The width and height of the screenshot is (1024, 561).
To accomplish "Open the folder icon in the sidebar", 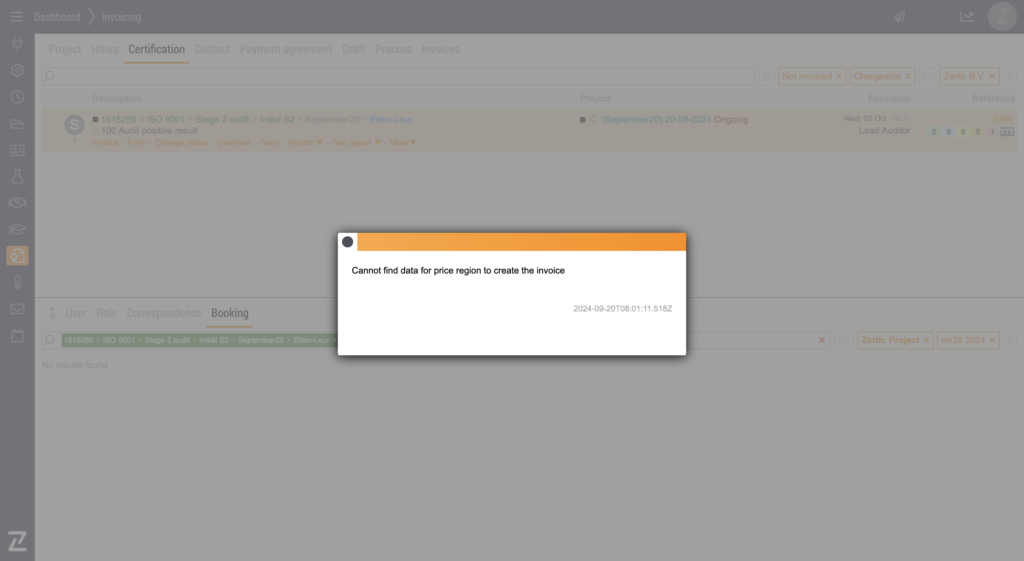I will tap(17, 124).
